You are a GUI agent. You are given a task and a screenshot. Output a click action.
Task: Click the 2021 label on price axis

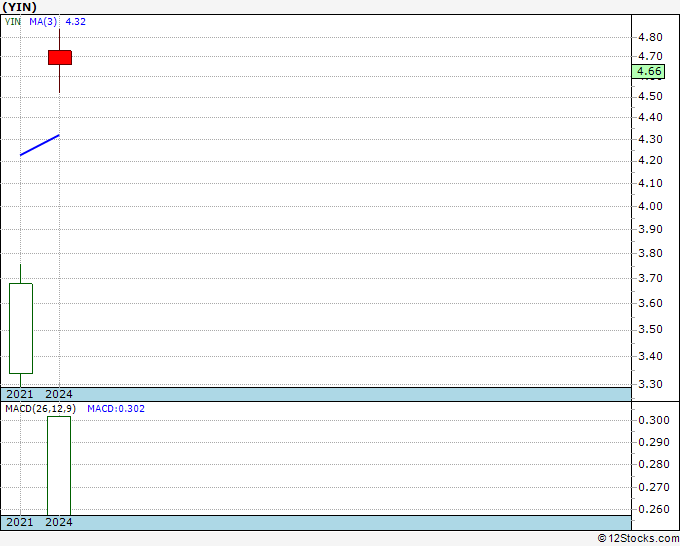[x=20, y=394]
